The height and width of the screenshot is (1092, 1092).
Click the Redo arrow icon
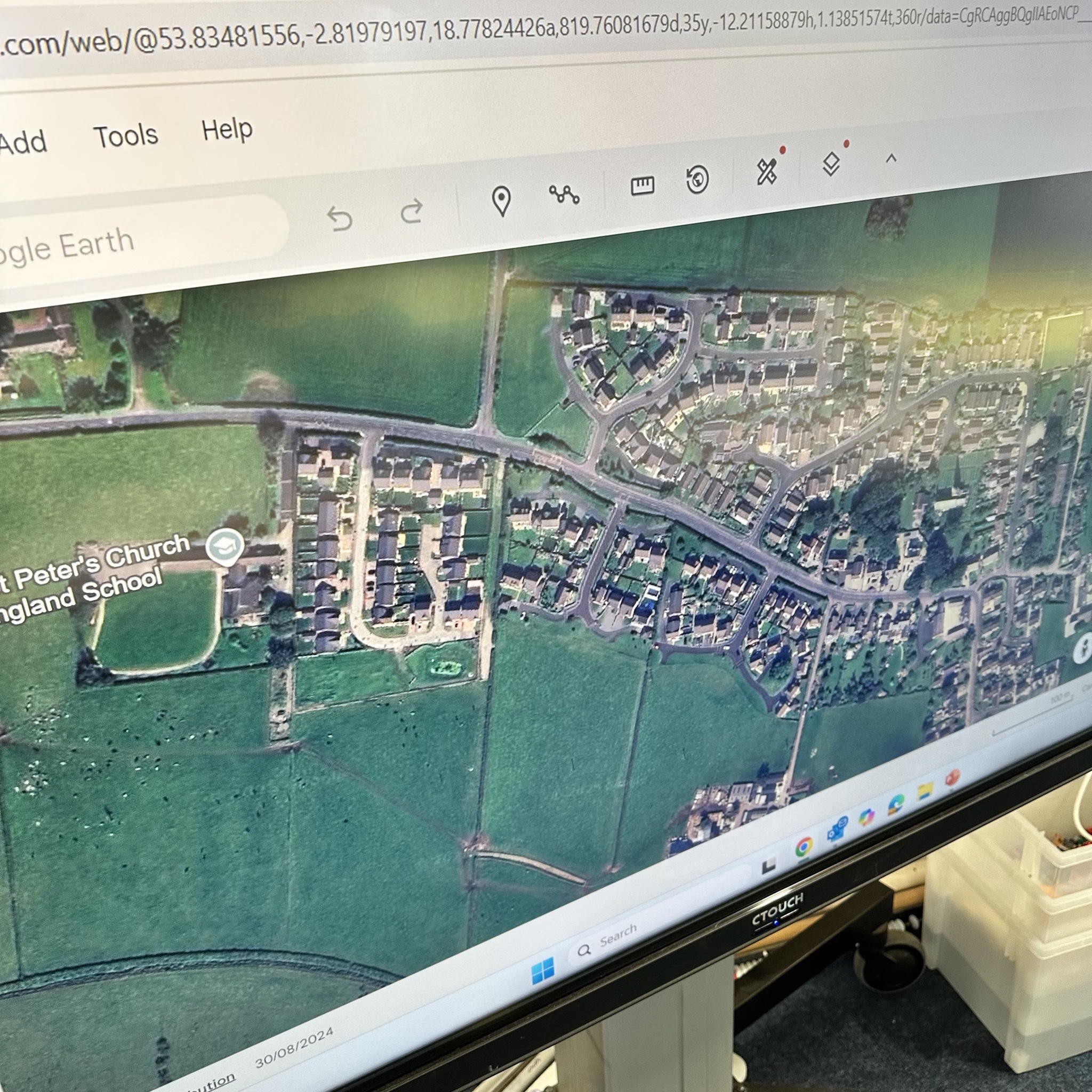(x=412, y=211)
